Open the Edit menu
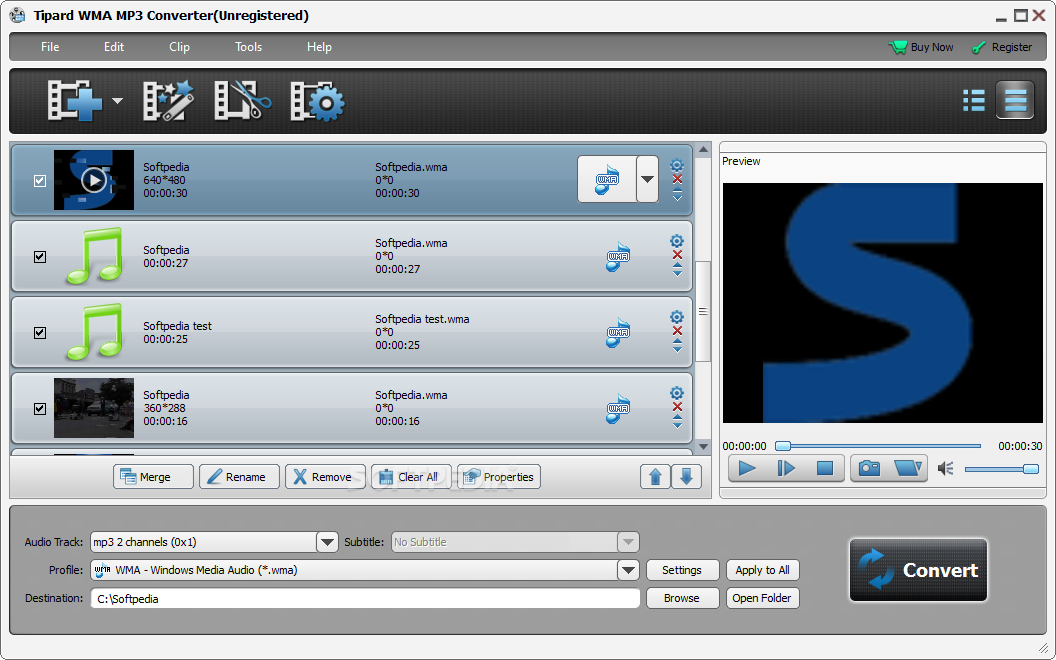This screenshot has height=660, width=1056. click(114, 47)
